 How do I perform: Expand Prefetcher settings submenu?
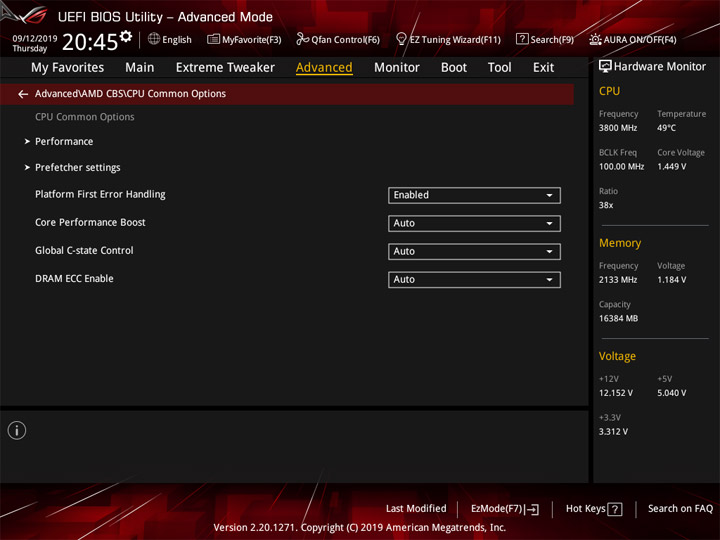click(78, 168)
